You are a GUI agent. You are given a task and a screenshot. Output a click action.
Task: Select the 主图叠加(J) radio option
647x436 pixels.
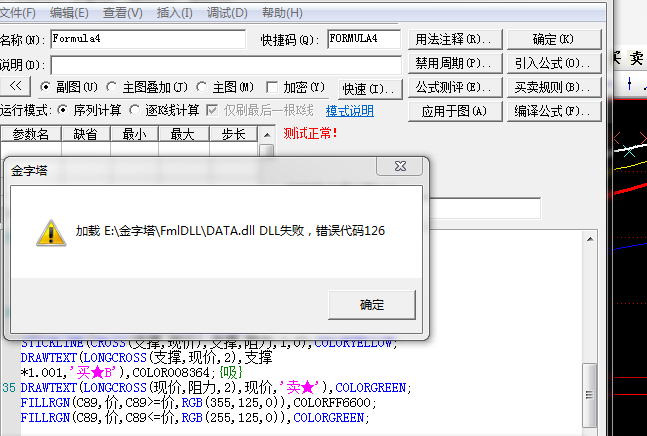pos(111,87)
